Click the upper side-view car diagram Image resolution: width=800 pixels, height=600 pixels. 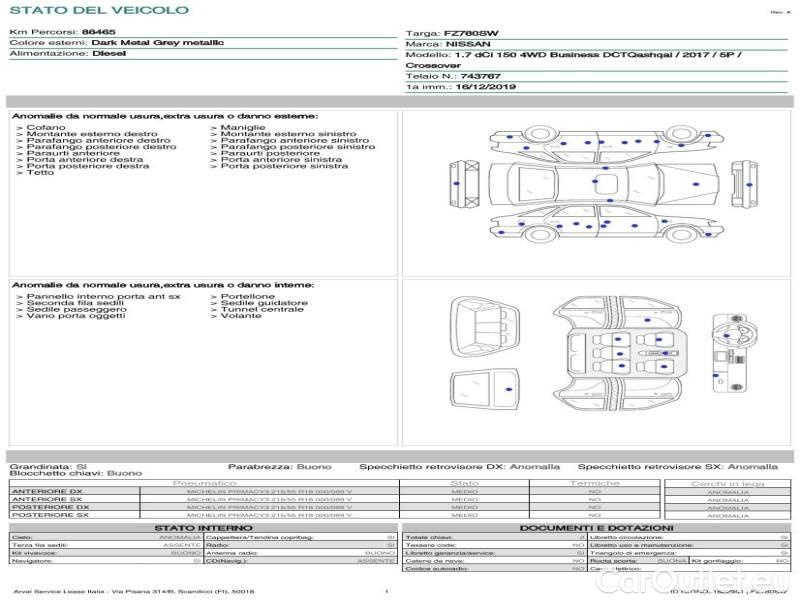click(x=607, y=142)
